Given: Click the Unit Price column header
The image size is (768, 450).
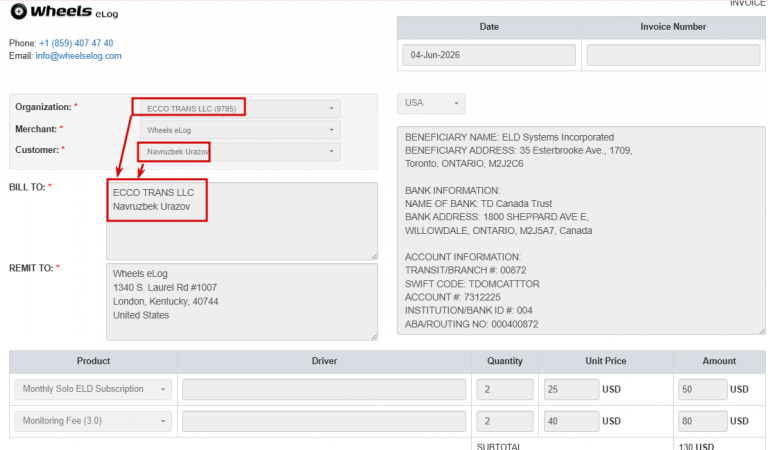Looking at the screenshot, I should pos(605,361).
